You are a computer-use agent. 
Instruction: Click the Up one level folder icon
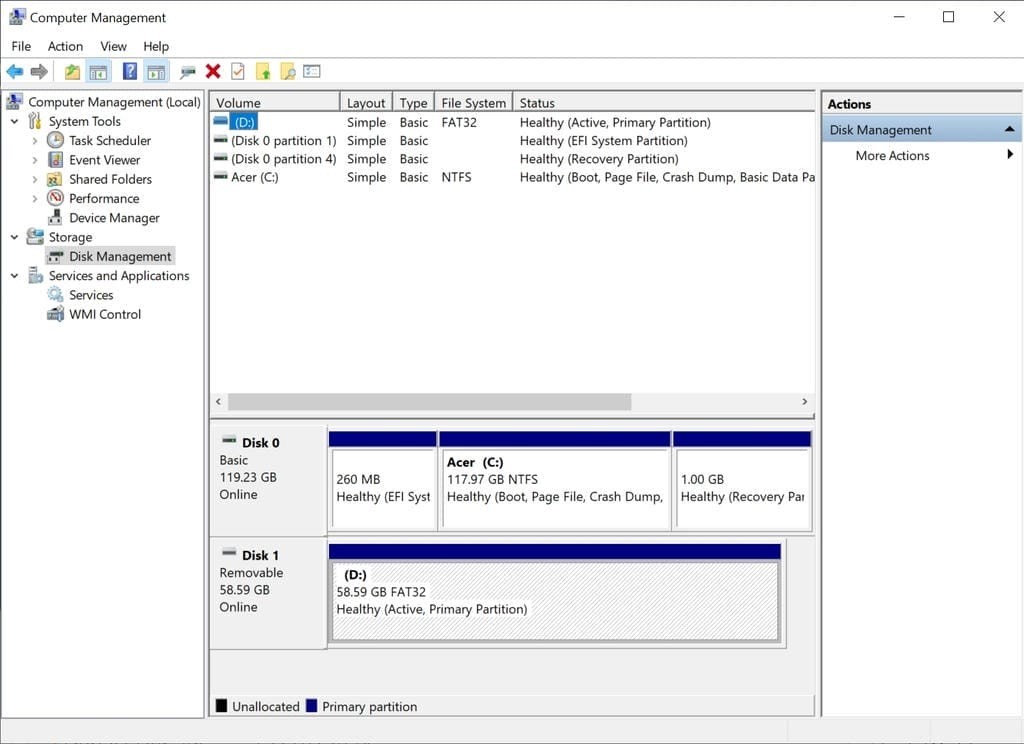pyautogui.click(x=72, y=71)
